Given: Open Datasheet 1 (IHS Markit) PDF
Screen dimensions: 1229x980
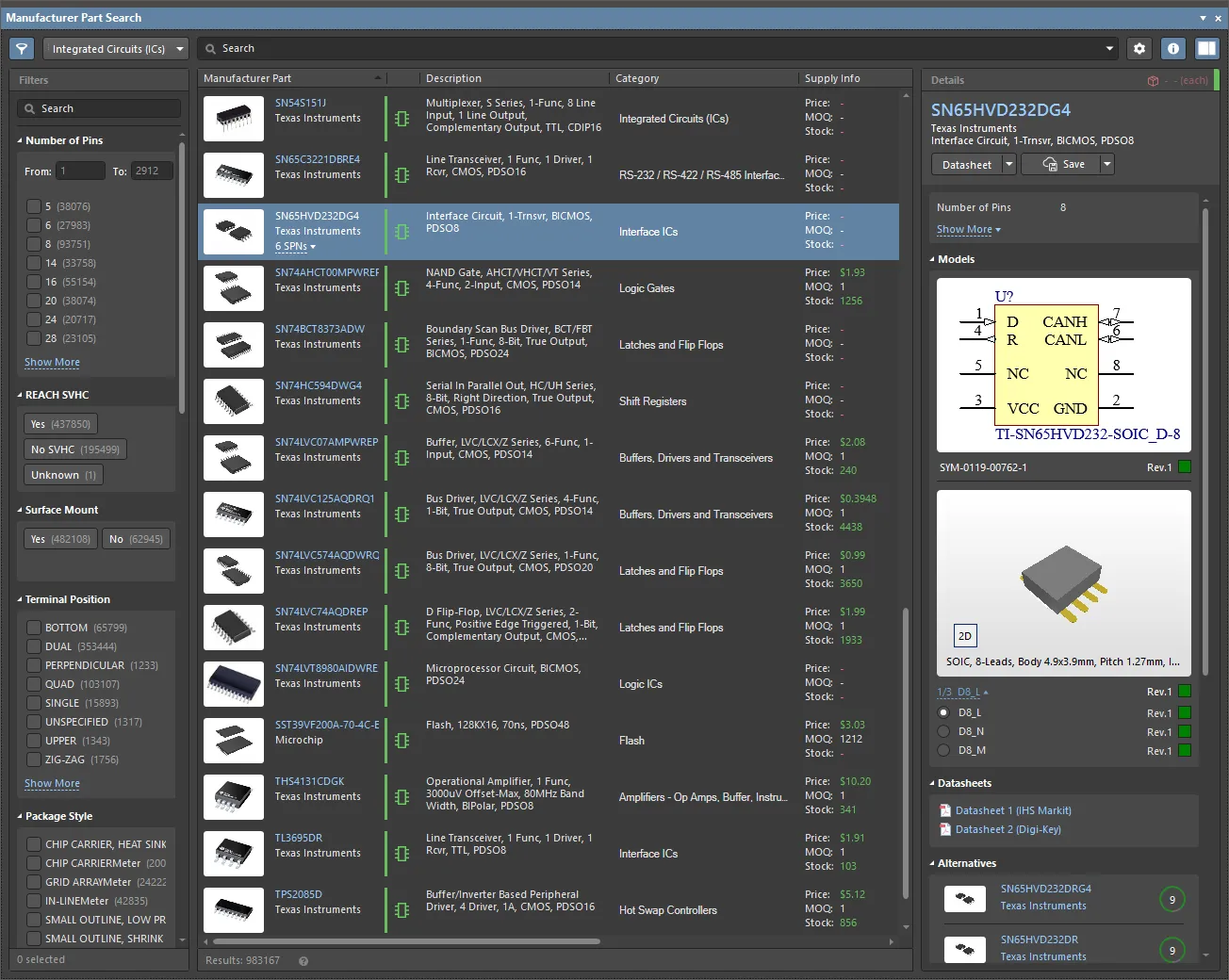Looking at the screenshot, I should click(1013, 810).
